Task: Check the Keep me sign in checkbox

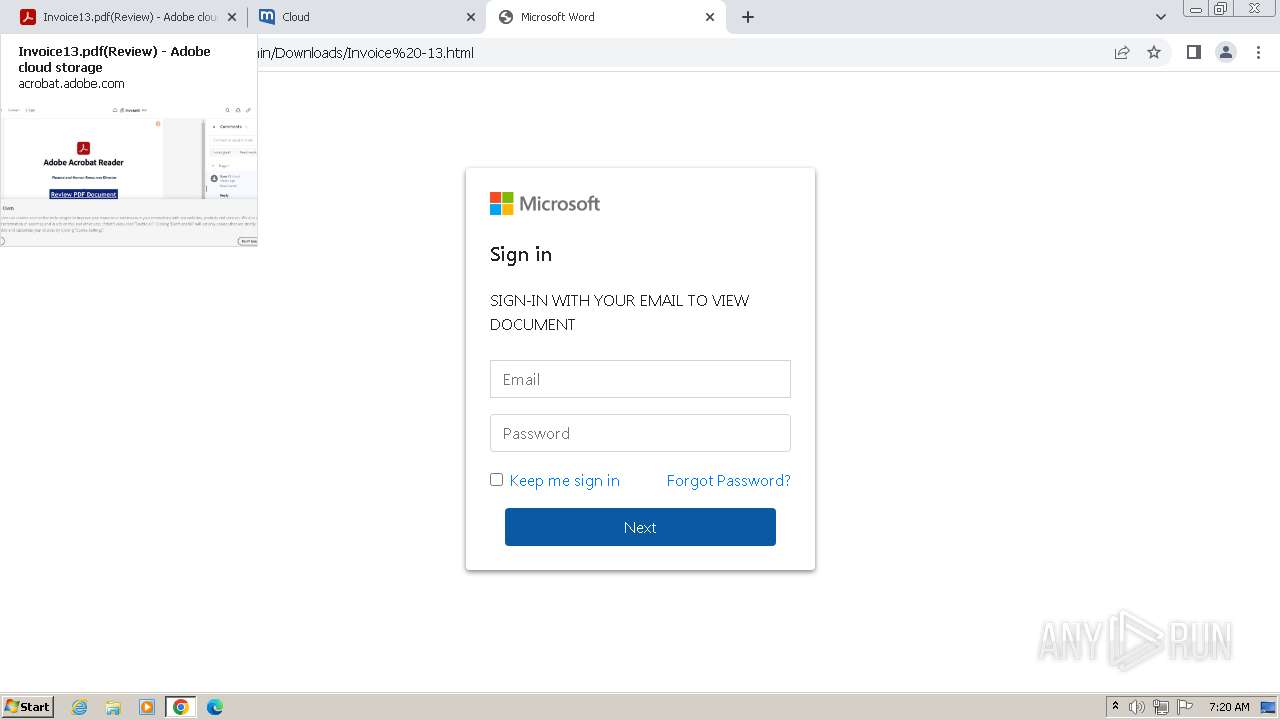Action: click(496, 480)
